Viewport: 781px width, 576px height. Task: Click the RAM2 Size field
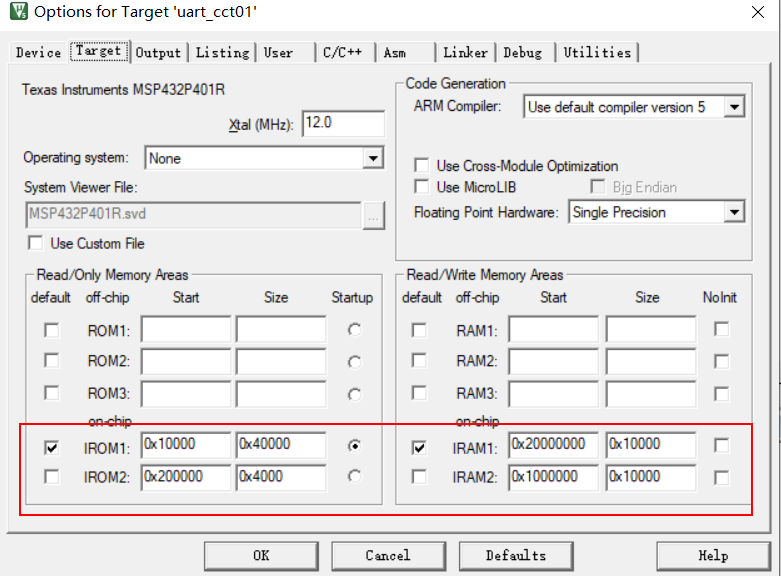[x=651, y=361]
